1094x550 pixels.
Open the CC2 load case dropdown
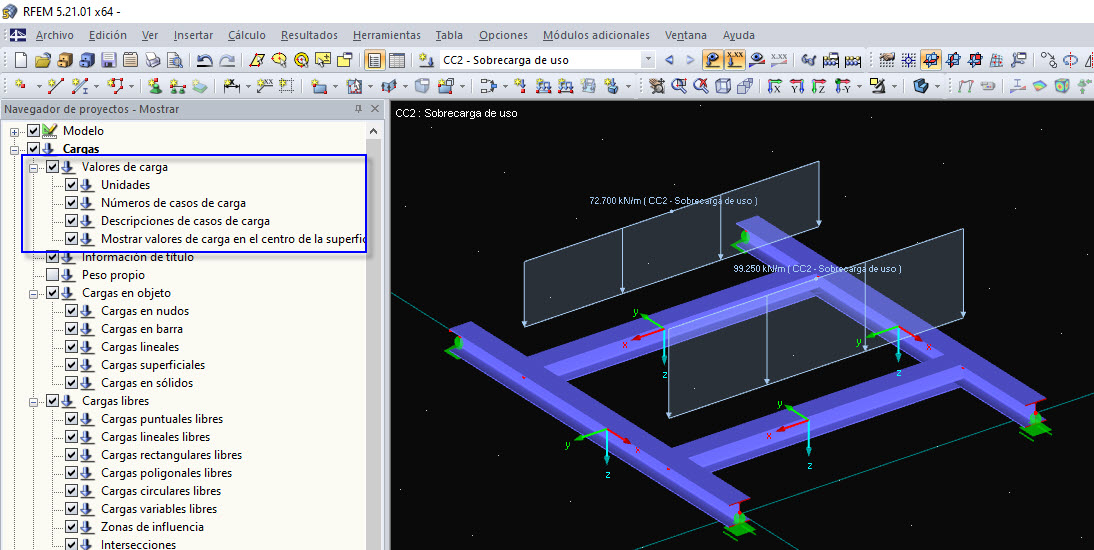click(647, 60)
